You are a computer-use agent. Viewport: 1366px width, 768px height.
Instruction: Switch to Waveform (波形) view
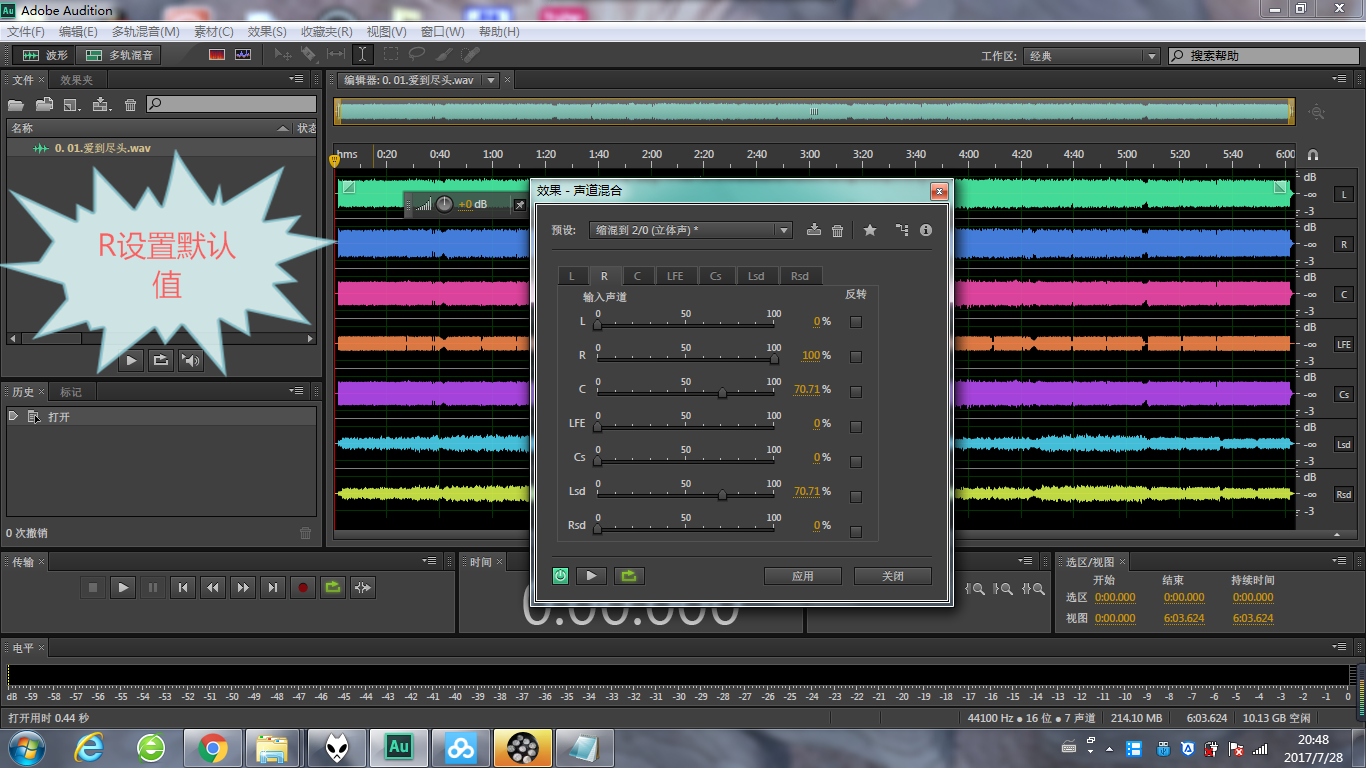pos(46,55)
